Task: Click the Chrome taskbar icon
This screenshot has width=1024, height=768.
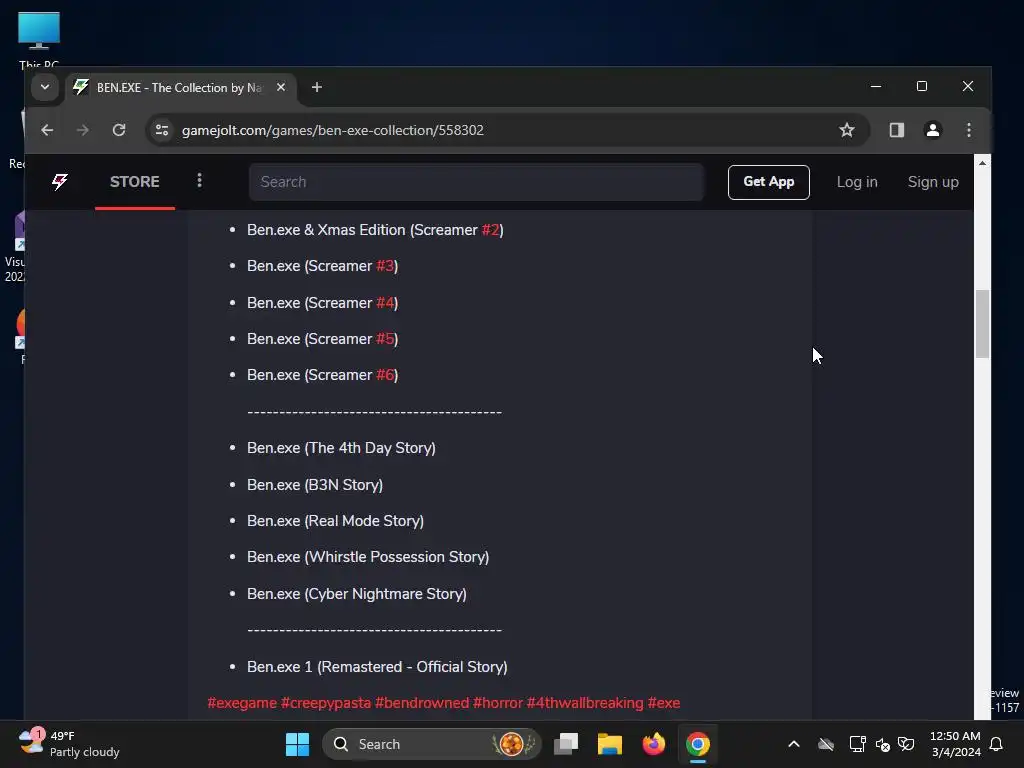Action: click(697, 744)
